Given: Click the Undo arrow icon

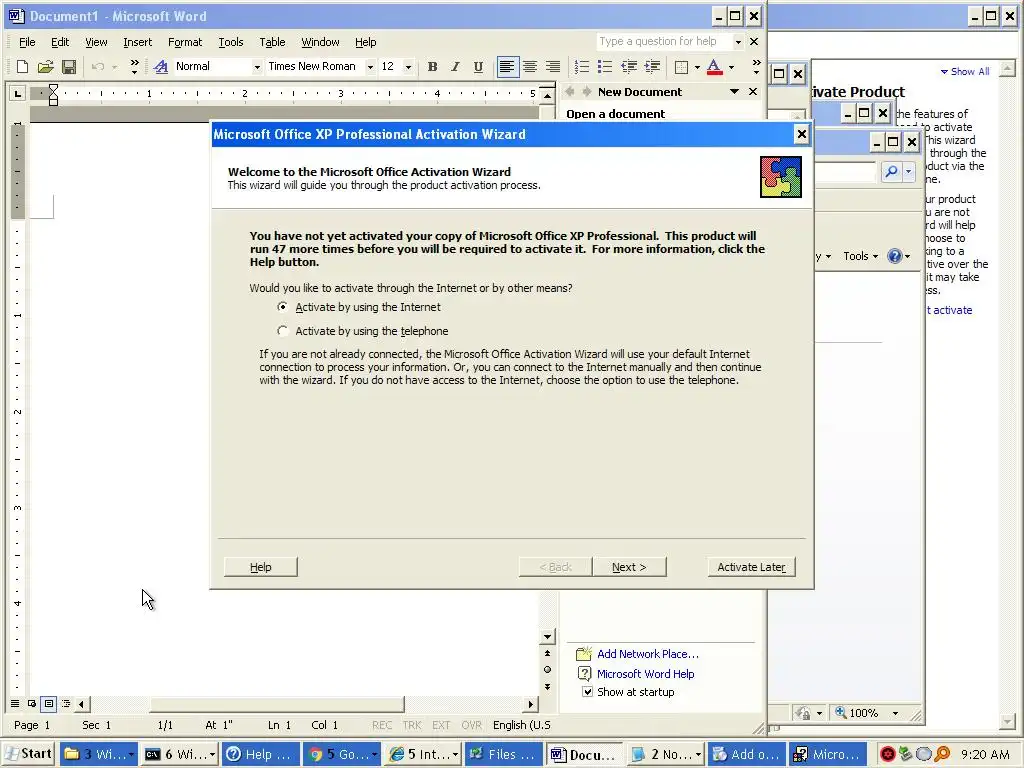Looking at the screenshot, I should point(98,67).
